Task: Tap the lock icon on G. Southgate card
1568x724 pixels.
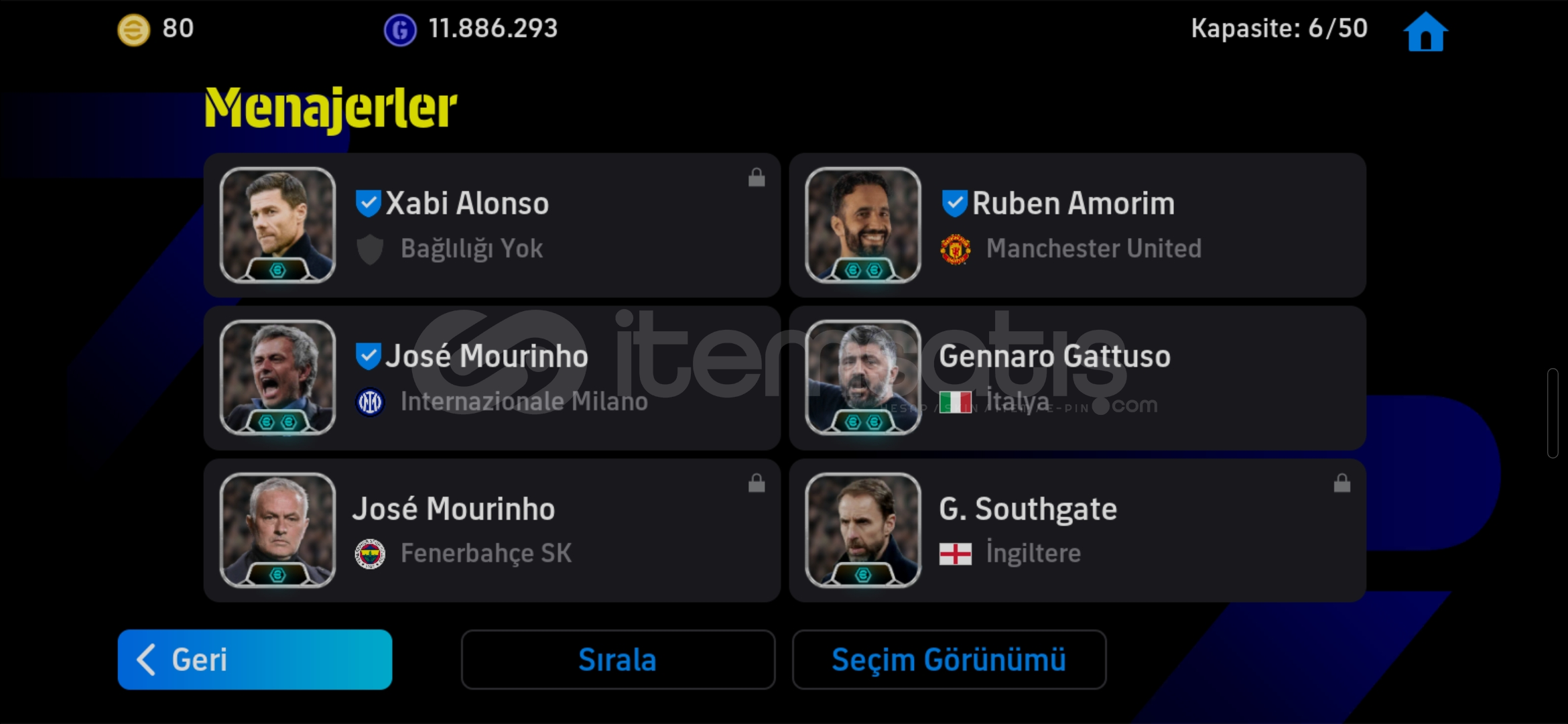Action: tap(1342, 483)
